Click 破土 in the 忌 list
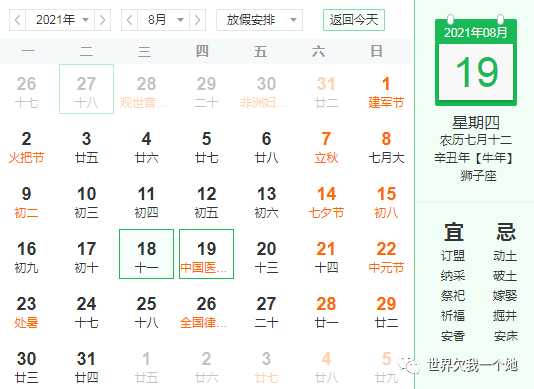The image size is (534, 389). coord(505,276)
